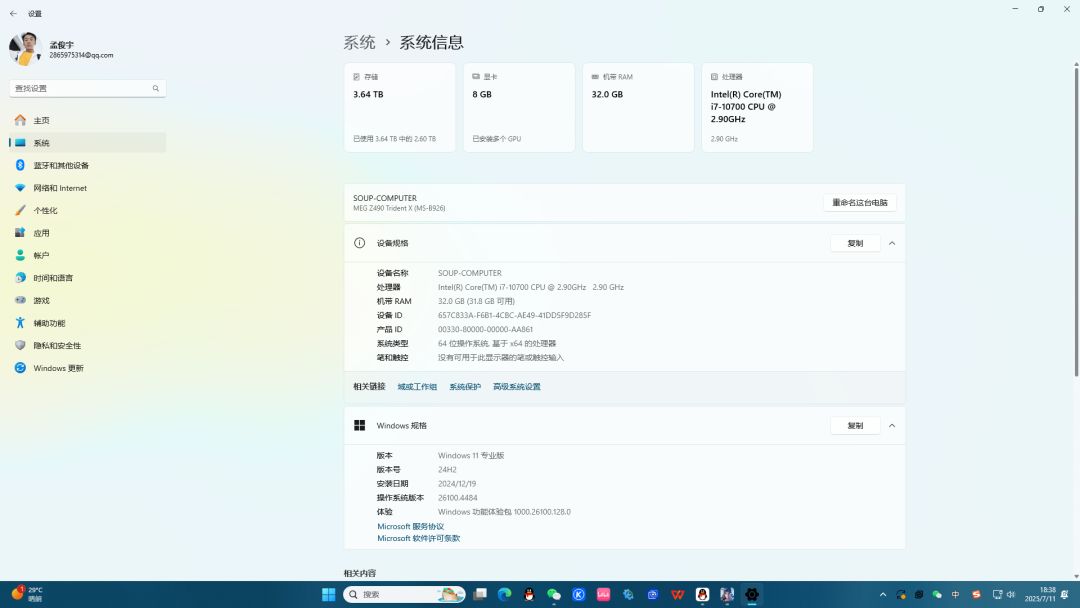This screenshot has height=608, width=1080.
Task: Collapse the 设备规格 section chevron
Action: (892, 243)
